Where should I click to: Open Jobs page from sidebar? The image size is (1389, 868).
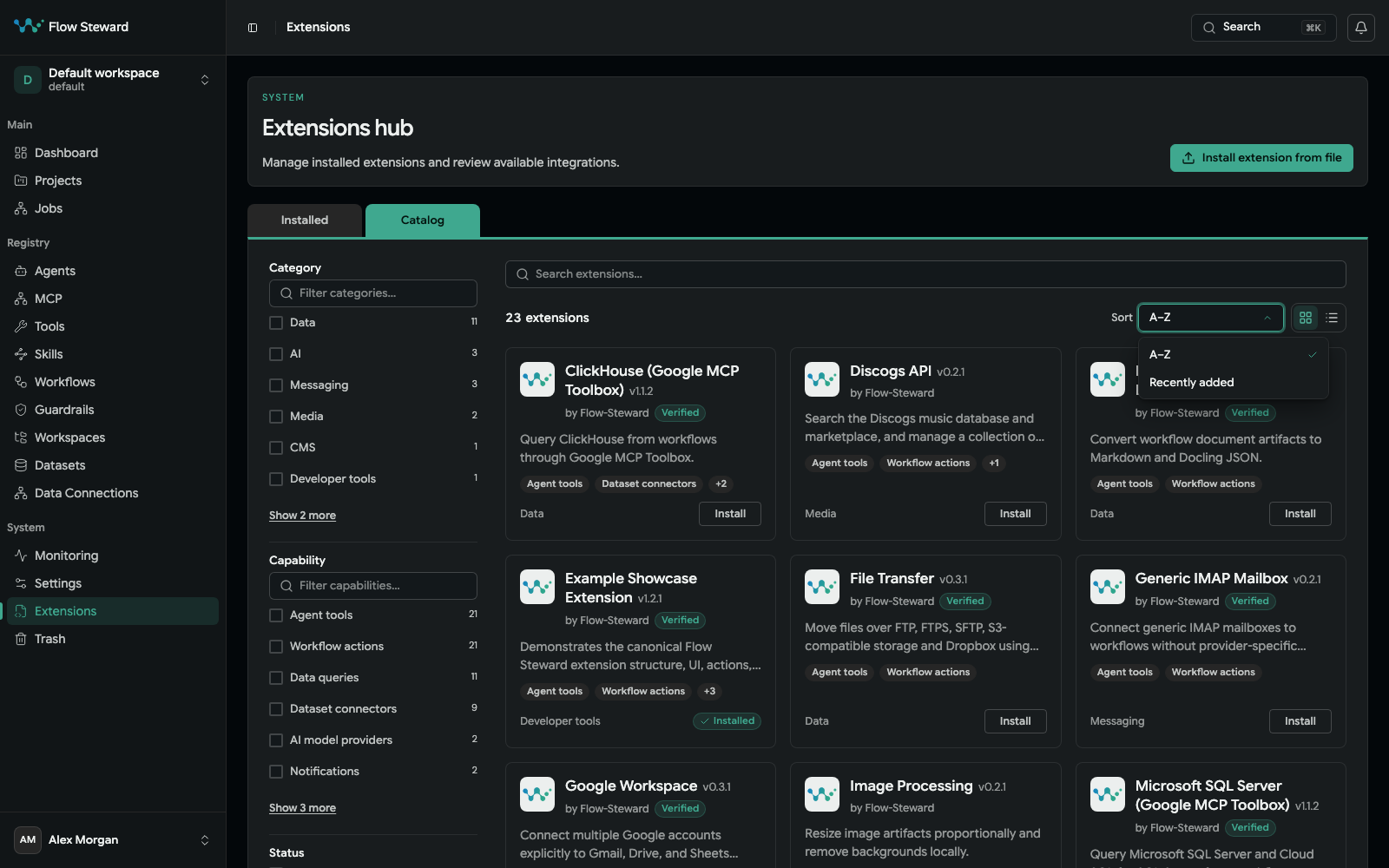point(113,208)
